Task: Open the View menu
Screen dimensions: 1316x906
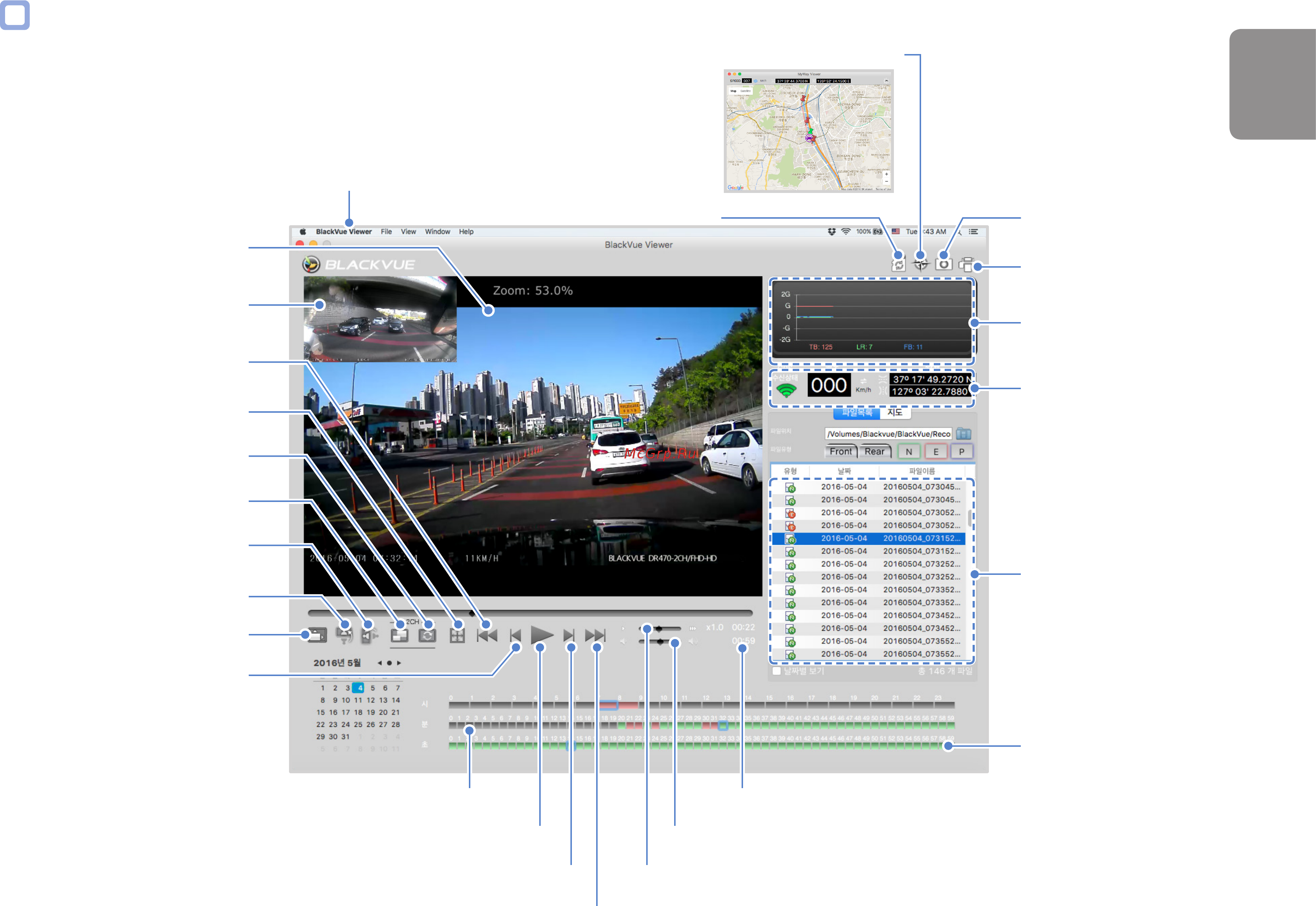Action: pos(409,232)
